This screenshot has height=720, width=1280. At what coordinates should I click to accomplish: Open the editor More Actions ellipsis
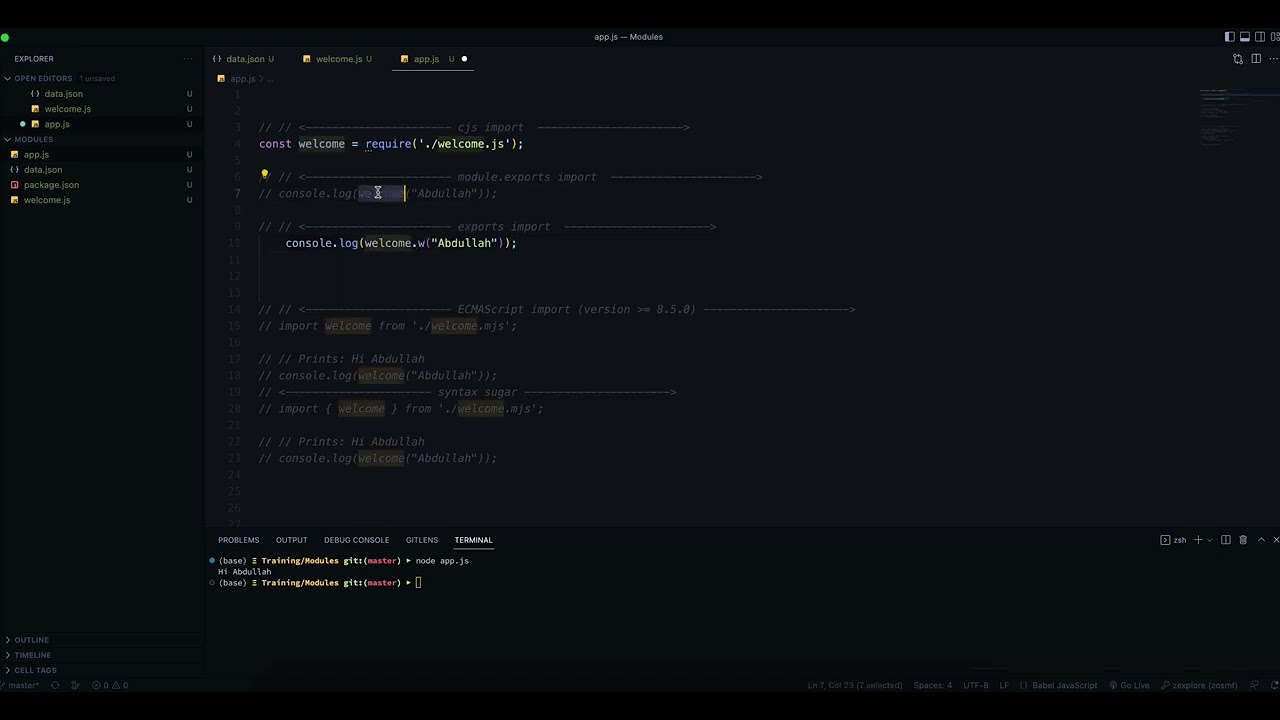pyautogui.click(x=1273, y=59)
